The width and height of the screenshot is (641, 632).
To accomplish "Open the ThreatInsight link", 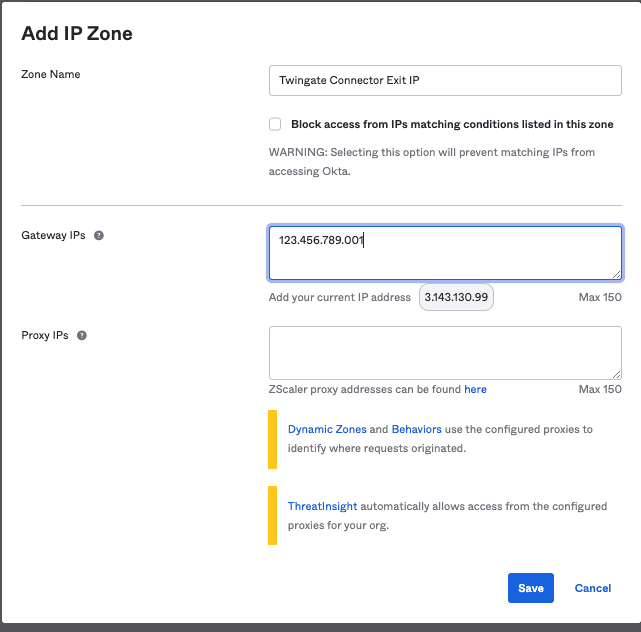I will point(322,507).
